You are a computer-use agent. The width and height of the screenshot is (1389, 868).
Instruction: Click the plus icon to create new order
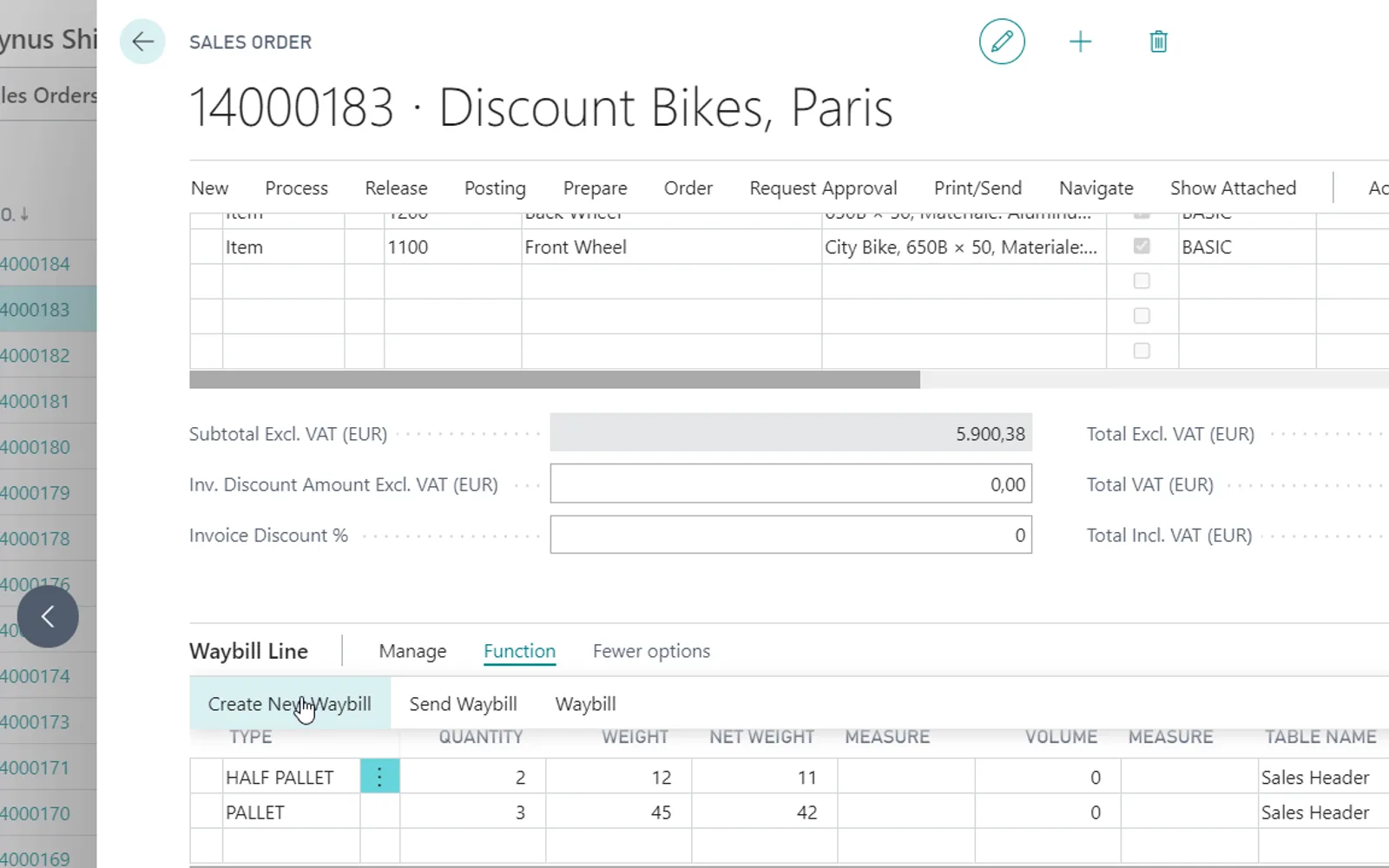pos(1080,42)
